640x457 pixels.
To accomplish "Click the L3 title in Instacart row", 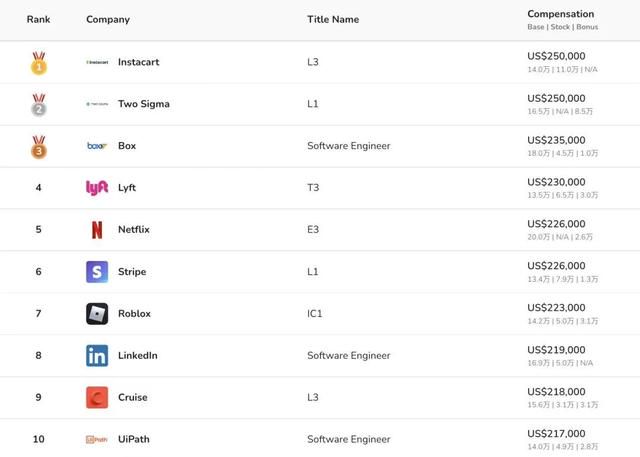I will pos(313,62).
